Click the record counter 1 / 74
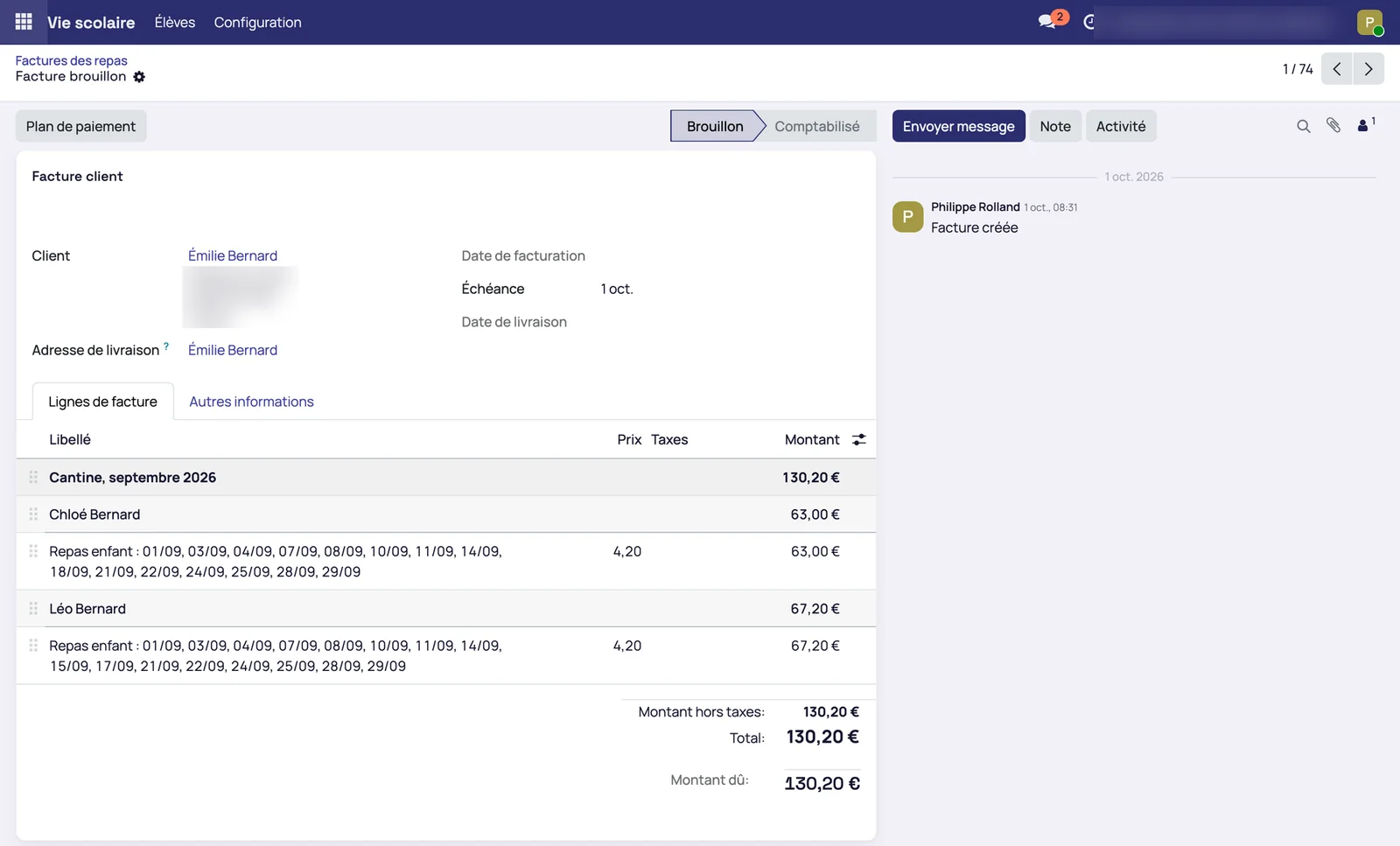 click(x=1298, y=69)
